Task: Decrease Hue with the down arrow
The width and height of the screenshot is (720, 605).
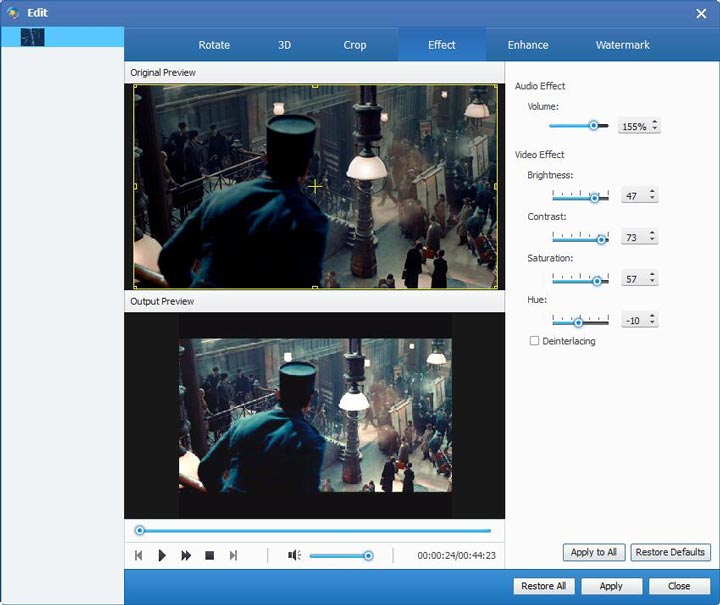Action: [652, 322]
